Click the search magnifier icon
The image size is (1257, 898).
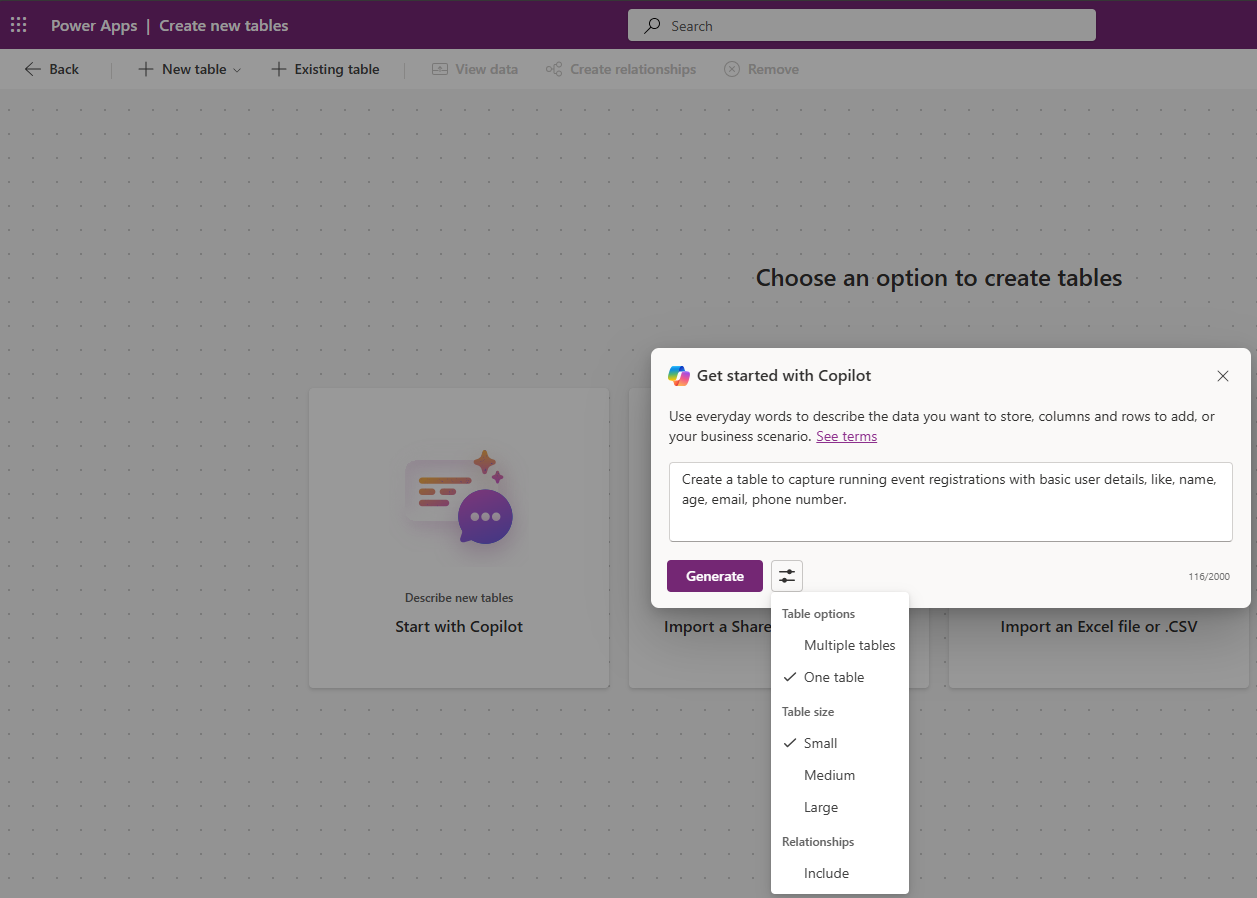click(x=653, y=26)
